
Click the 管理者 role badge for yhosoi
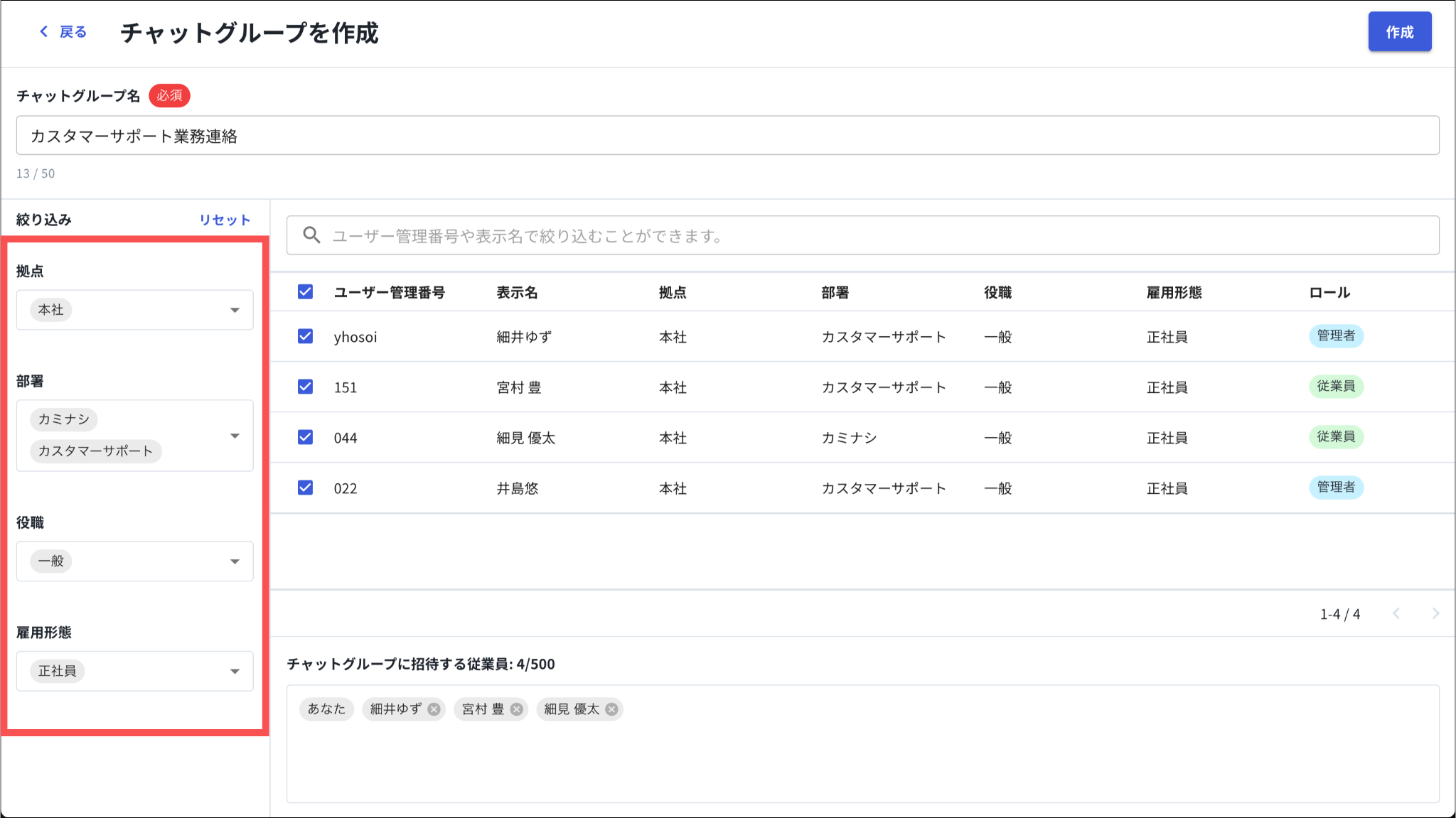point(1336,335)
